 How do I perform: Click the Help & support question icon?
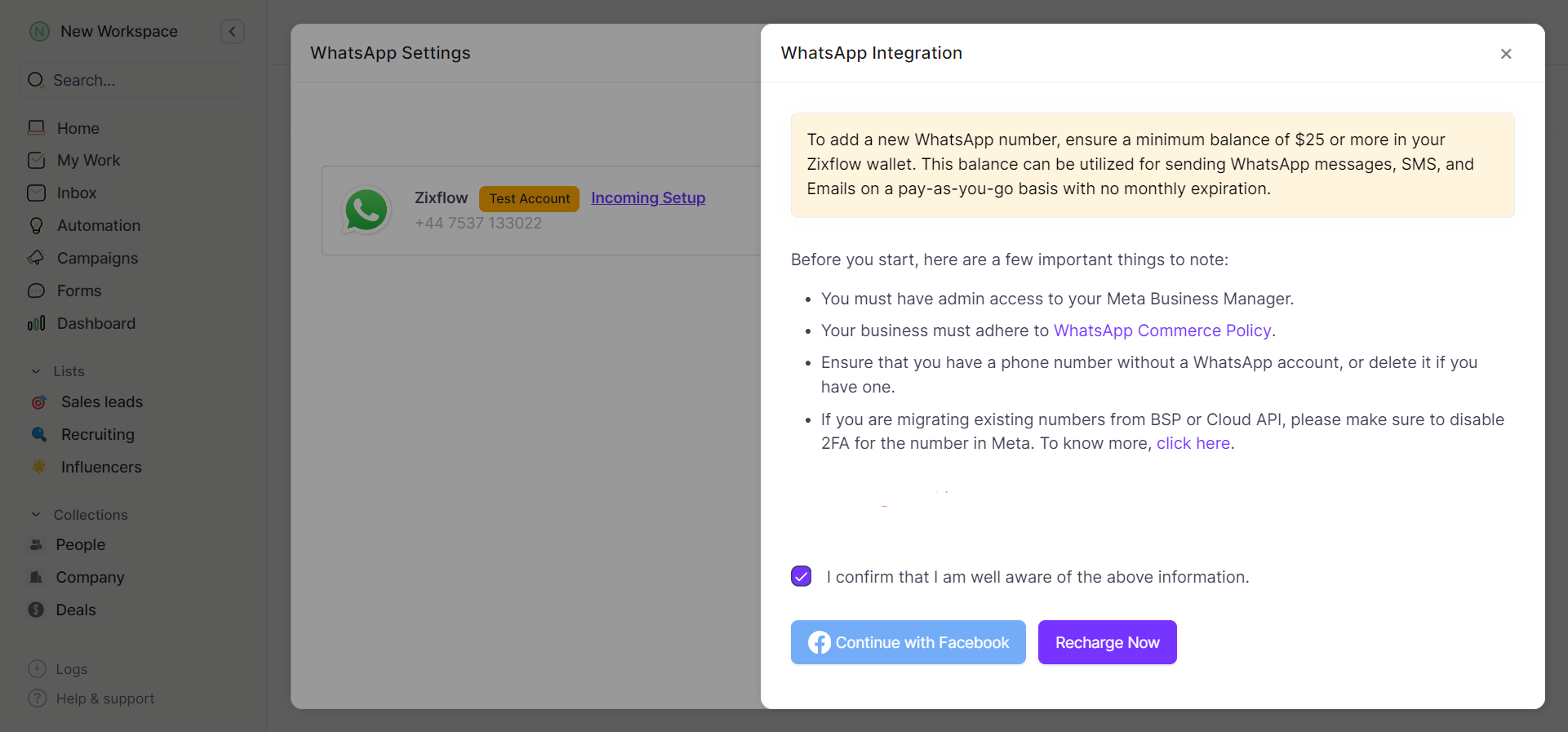coord(37,699)
